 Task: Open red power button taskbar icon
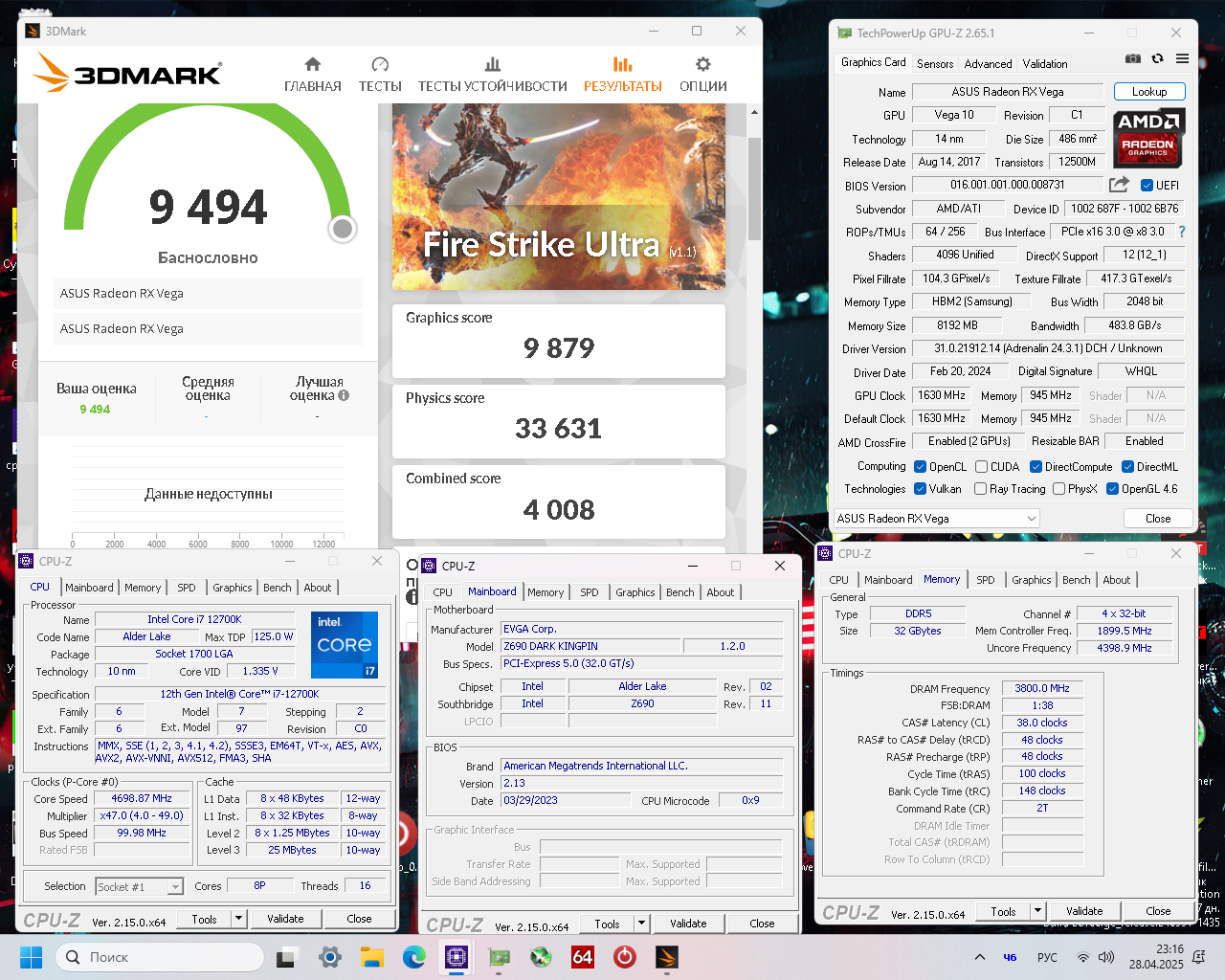tap(625, 957)
